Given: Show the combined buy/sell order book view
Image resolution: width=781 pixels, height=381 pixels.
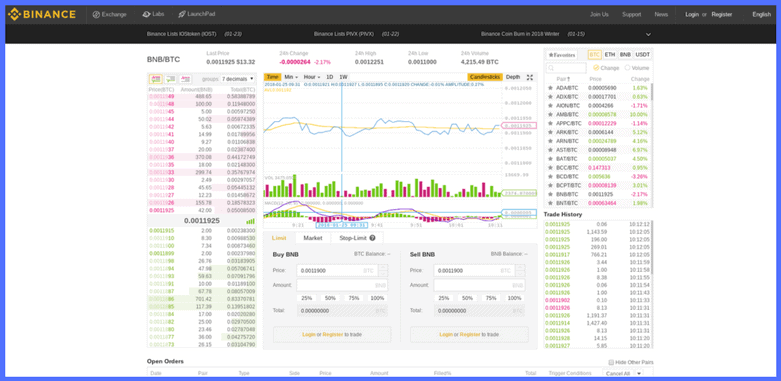Looking at the screenshot, I should tap(156, 79).
